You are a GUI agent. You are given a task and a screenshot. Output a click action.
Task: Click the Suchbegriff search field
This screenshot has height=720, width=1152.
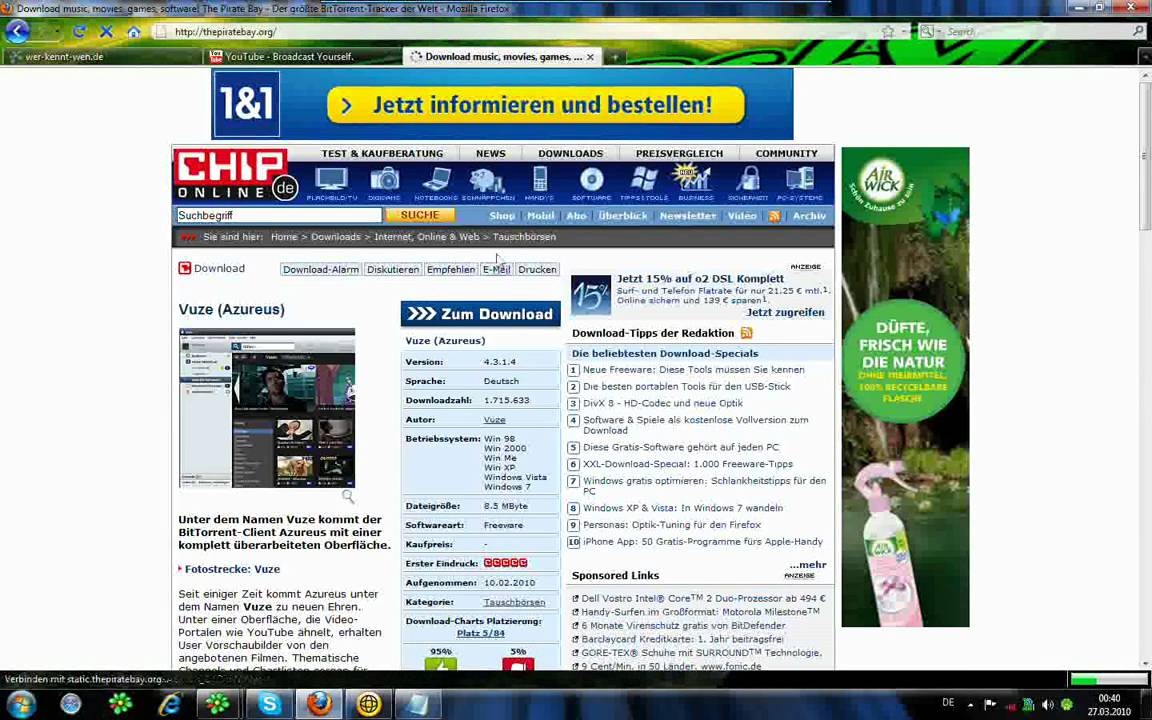[x=278, y=215]
